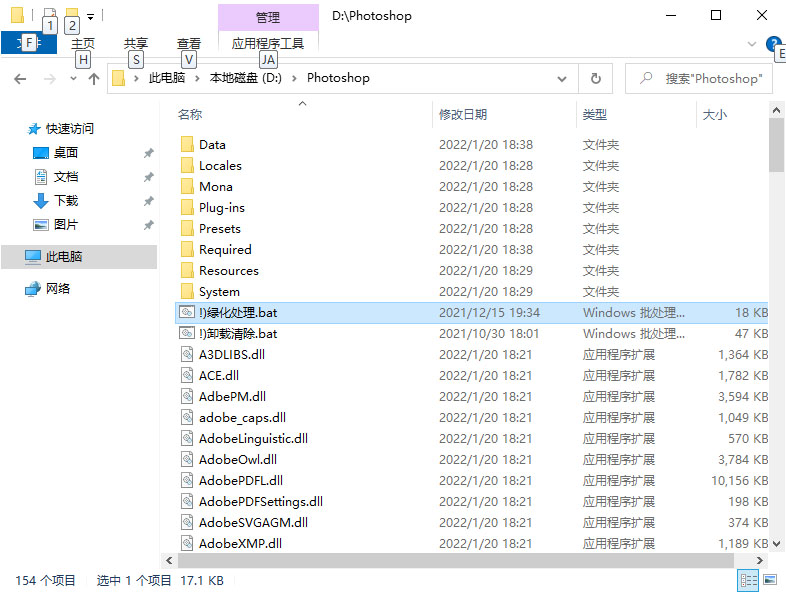Open the 共享 ribbon tab
This screenshot has width=786, height=593.
tap(136, 44)
